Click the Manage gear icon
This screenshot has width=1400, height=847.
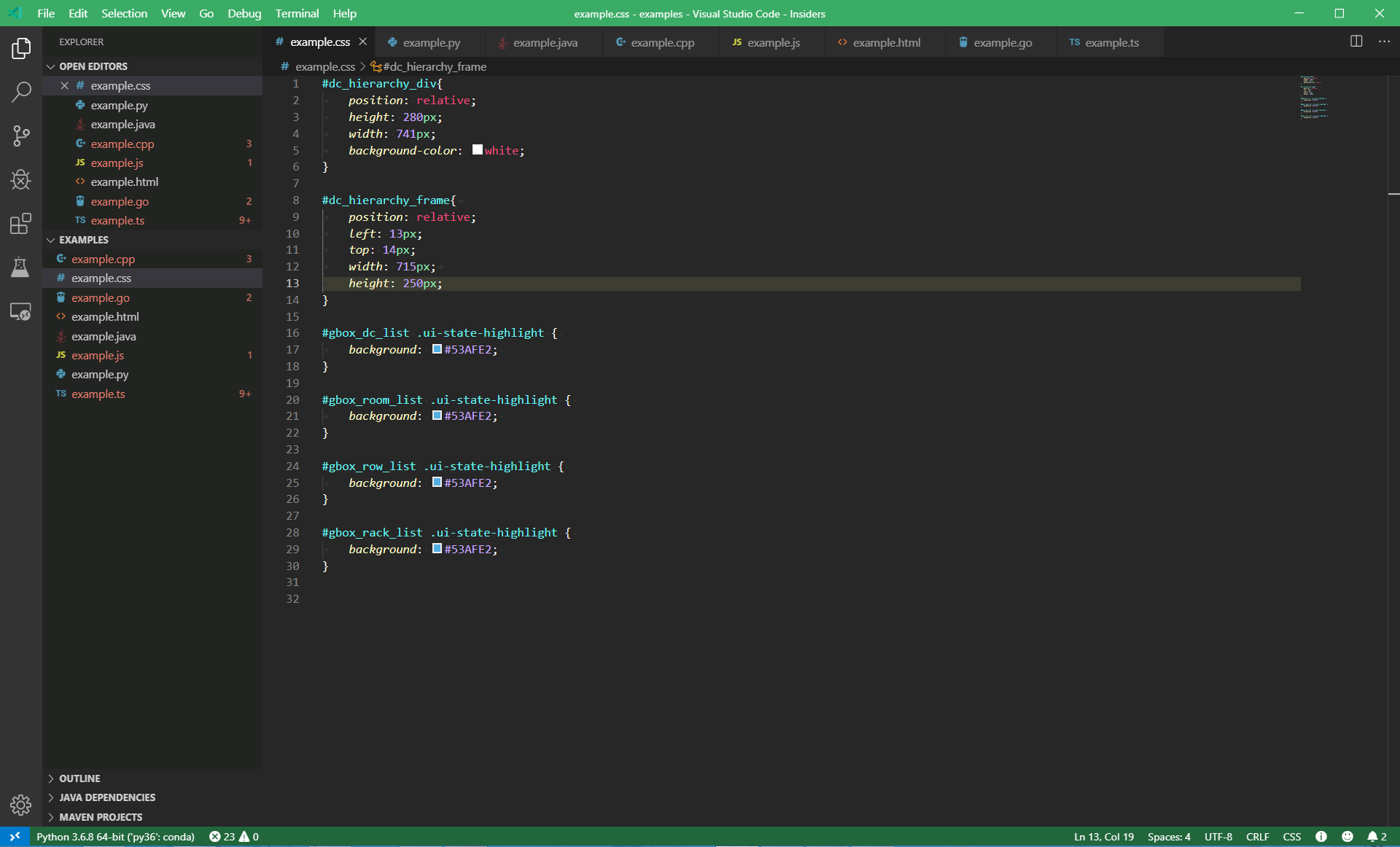click(x=21, y=805)
